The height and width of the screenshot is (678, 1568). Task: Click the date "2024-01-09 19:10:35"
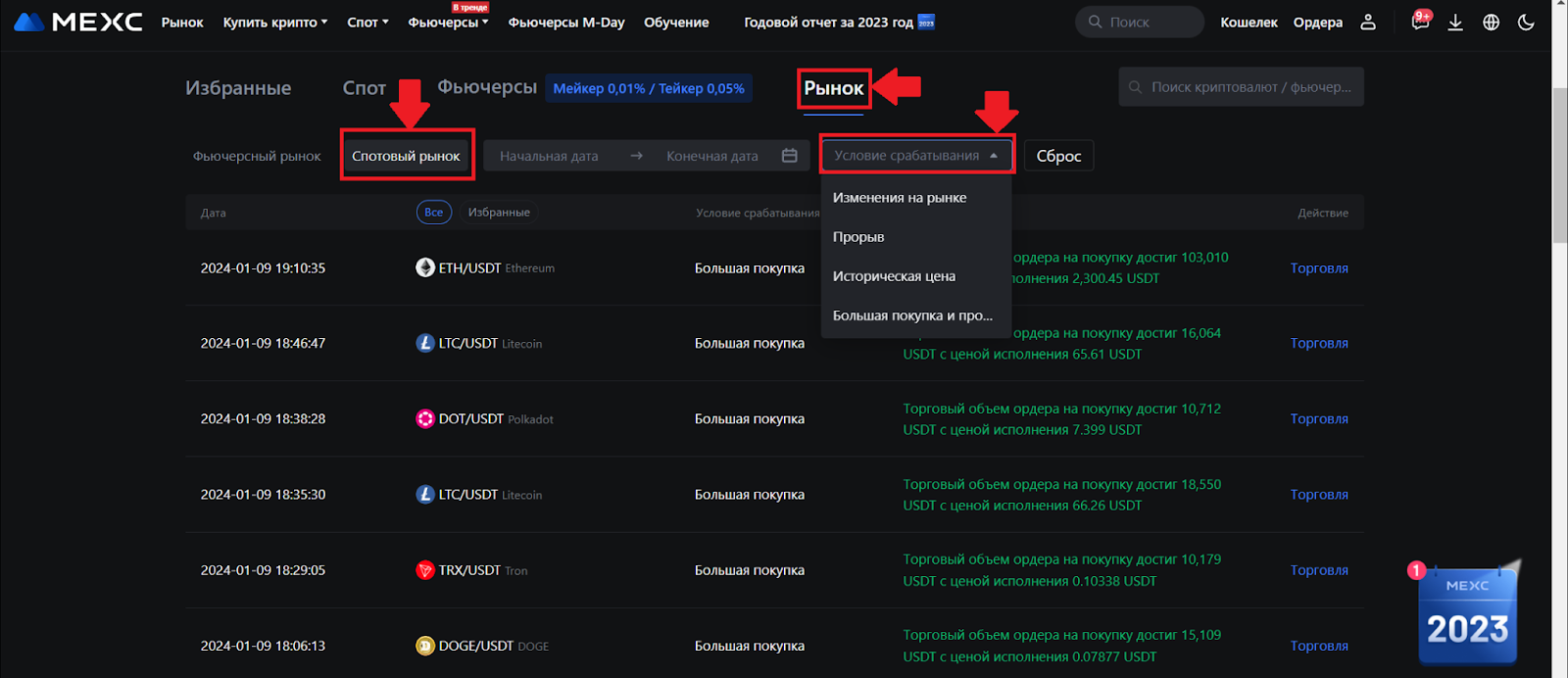(263, 267)
